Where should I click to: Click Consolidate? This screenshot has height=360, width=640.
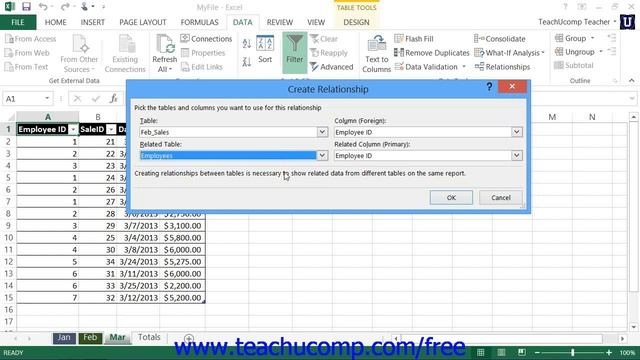coord(500,39)
